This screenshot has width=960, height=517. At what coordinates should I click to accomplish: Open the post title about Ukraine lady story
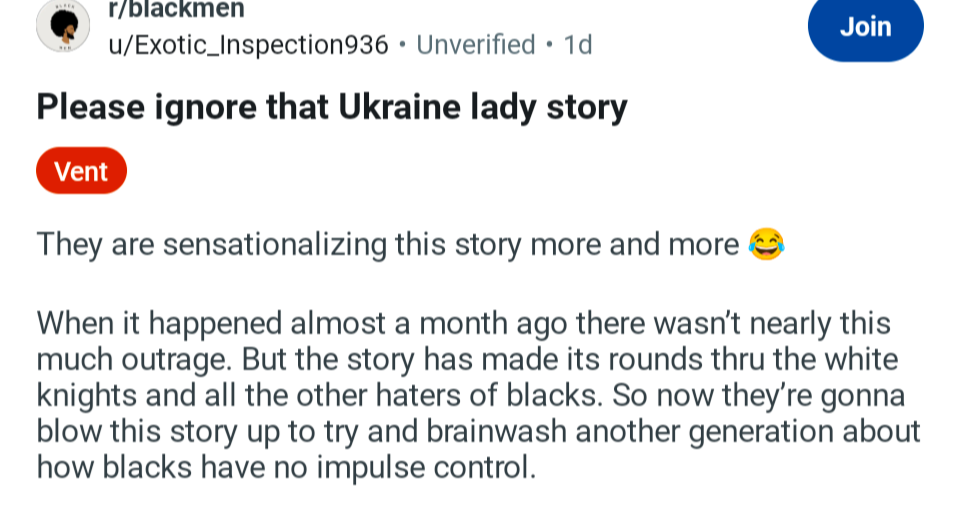pyautogui.click(x=332, y=107)
